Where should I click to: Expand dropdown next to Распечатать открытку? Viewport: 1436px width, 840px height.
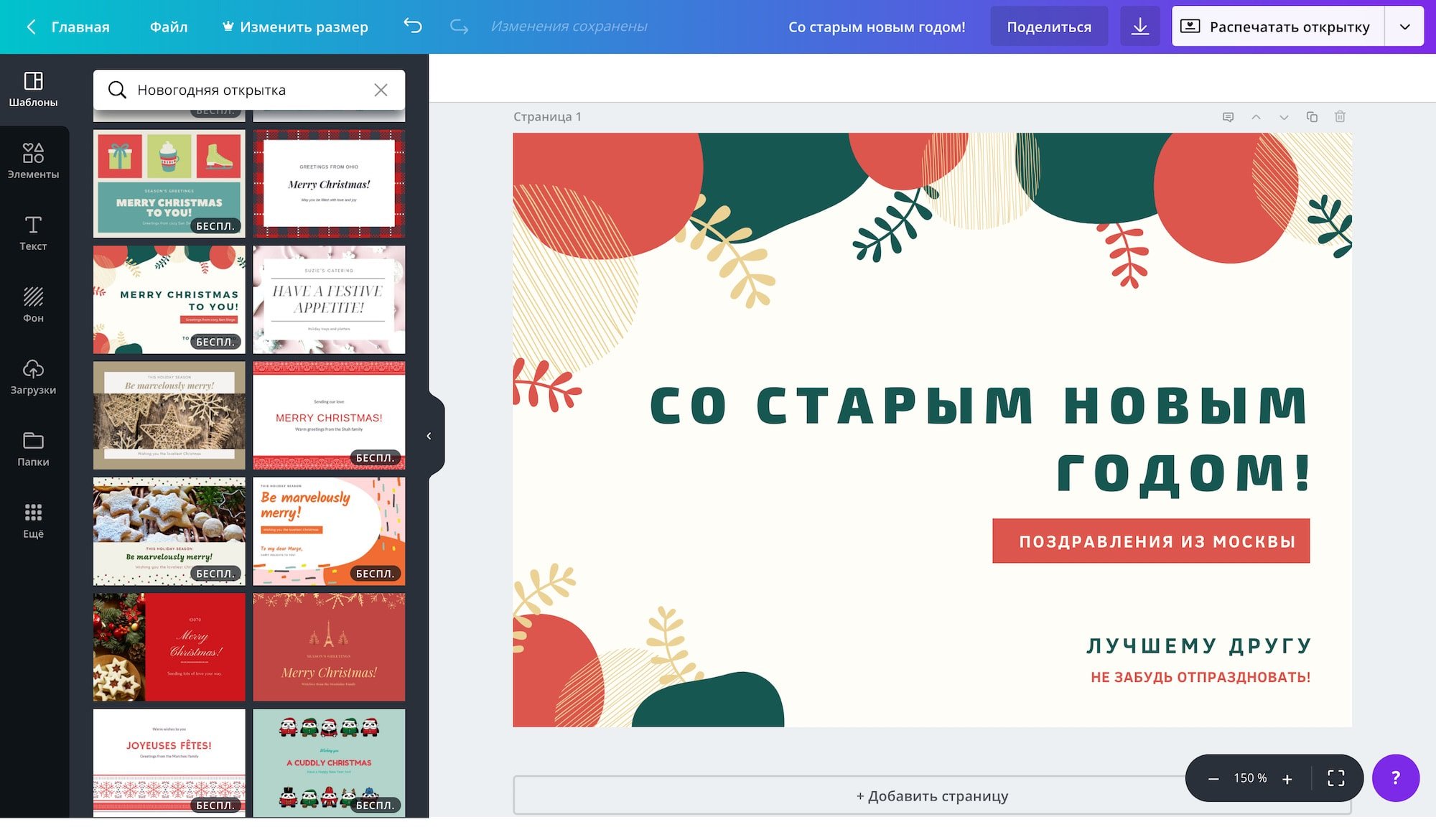[x=1404, y=27]
